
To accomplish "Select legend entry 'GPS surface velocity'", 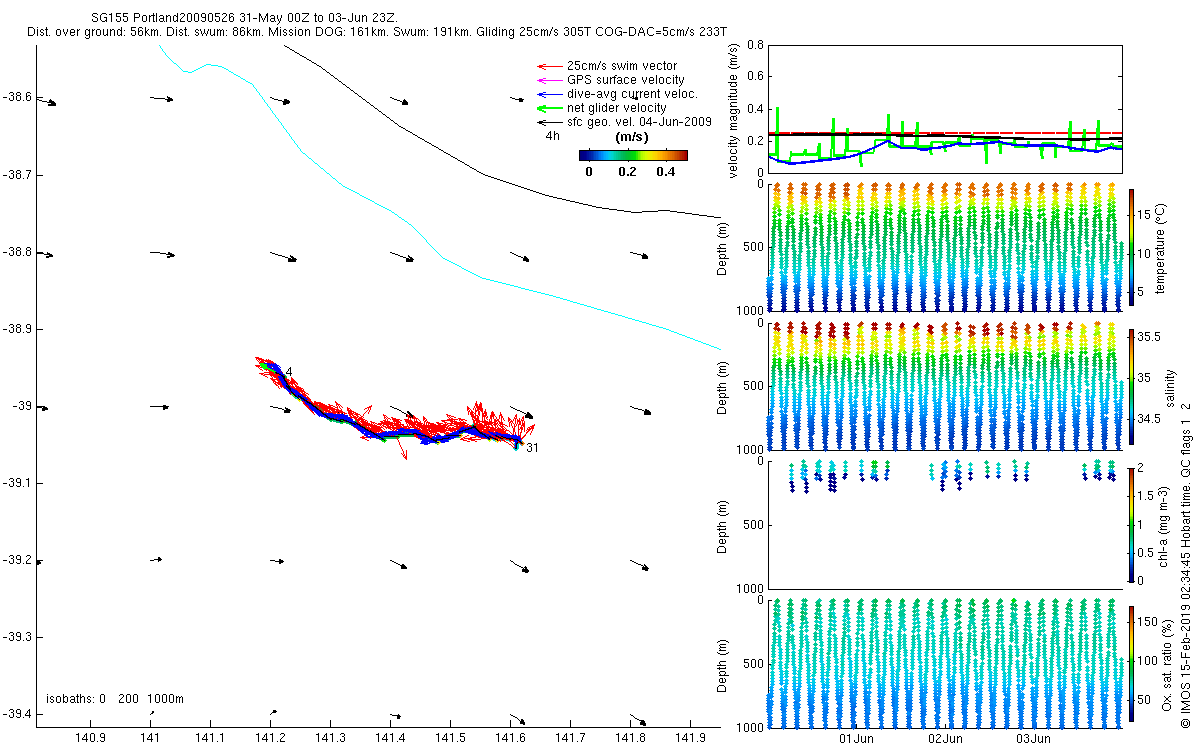I will (x=625, y=80).
